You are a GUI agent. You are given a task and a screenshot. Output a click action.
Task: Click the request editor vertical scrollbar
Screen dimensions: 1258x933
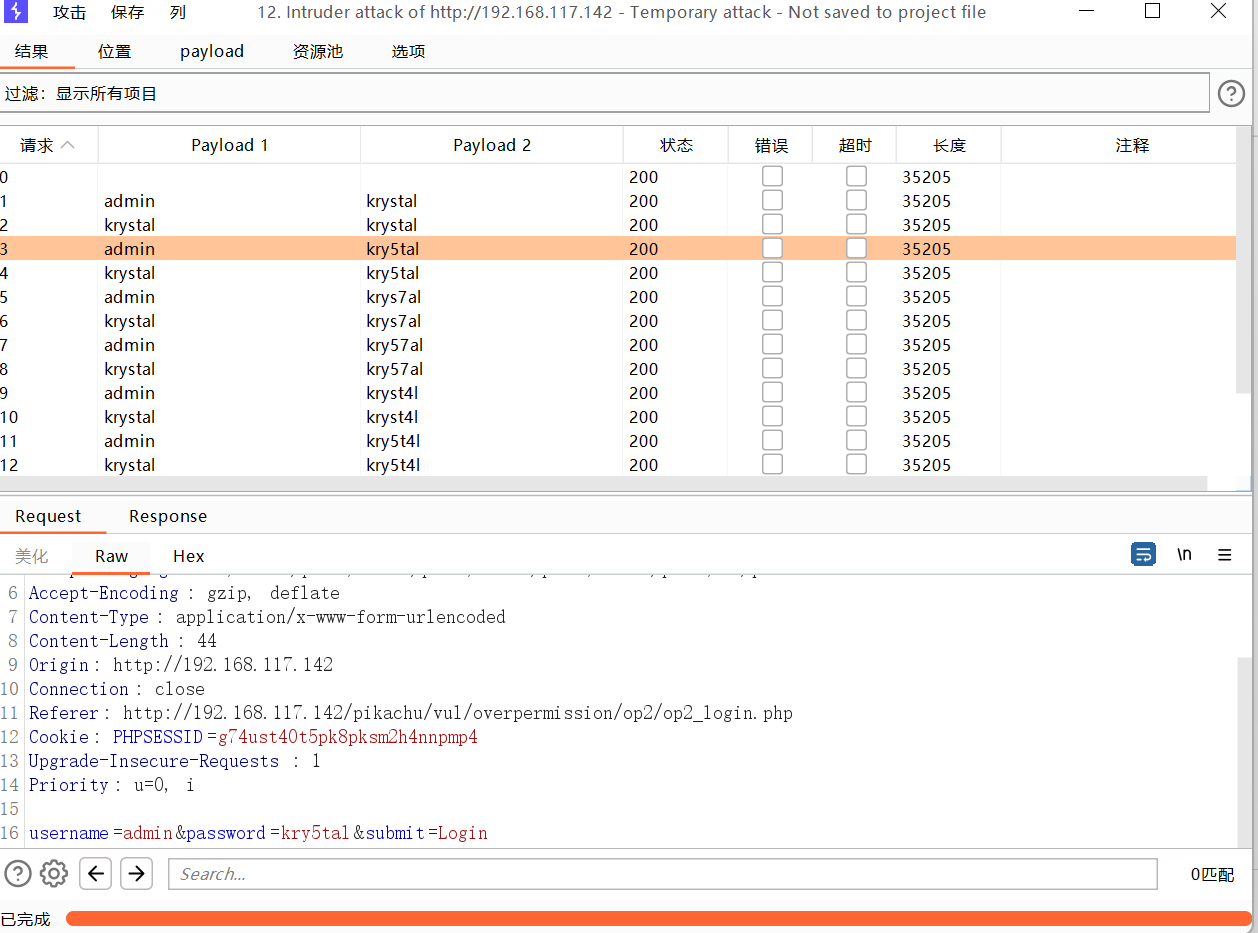coord(1244,751)
